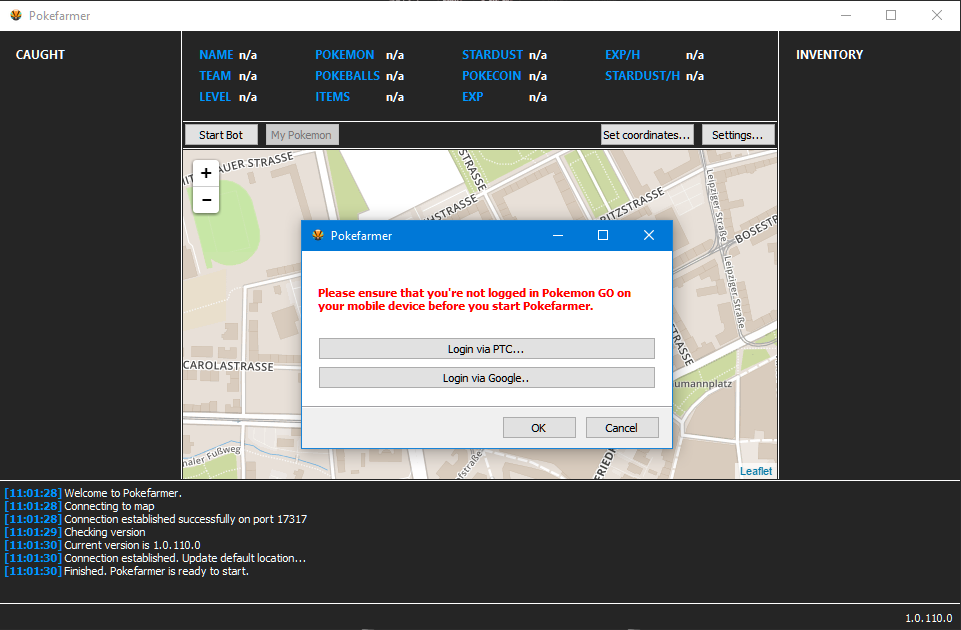Maximize the Pokefarmer login dialog
The image size is (961, 630).
(x=603, y=235)
